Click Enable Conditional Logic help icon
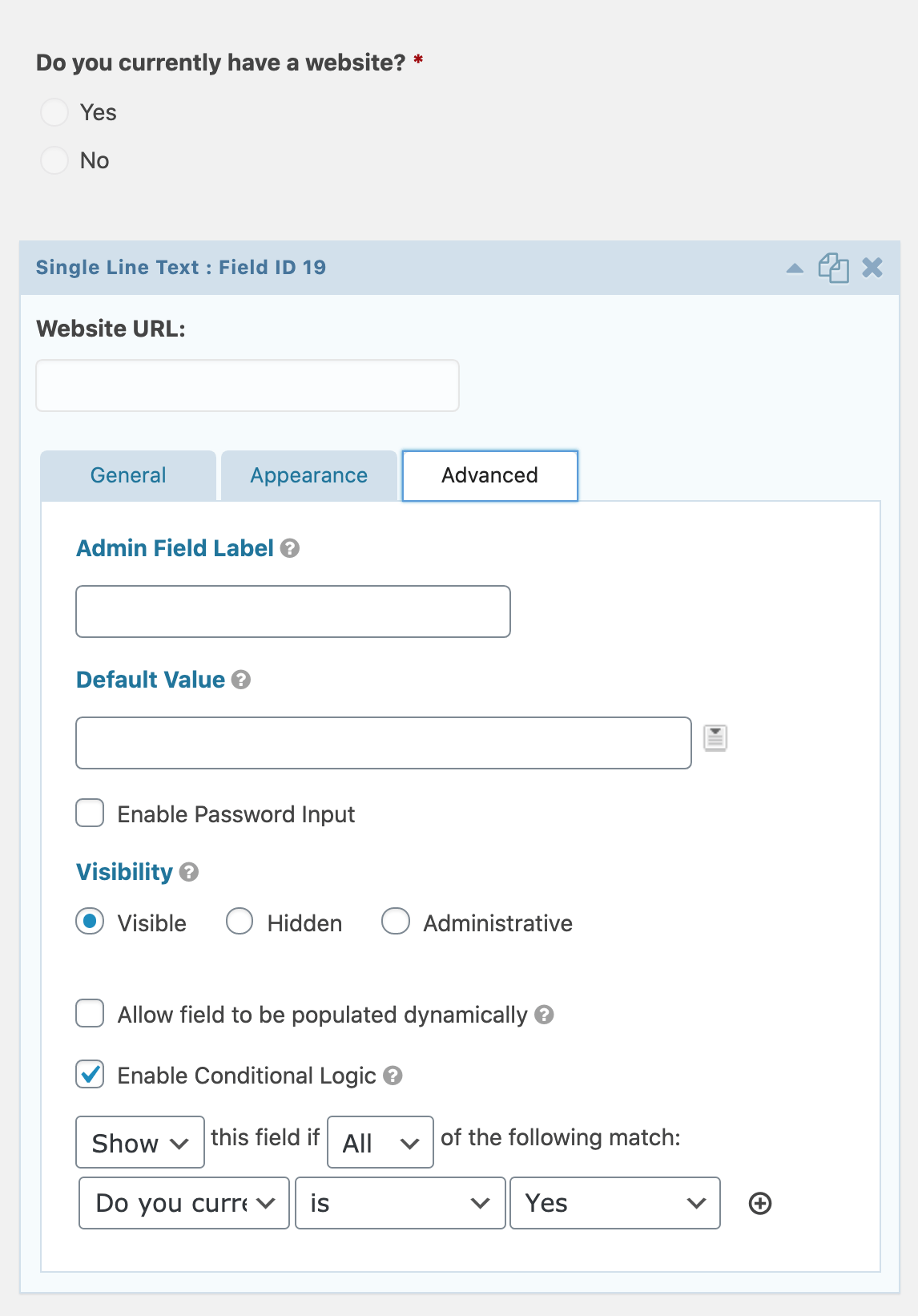Viewport: 918px width, 1316px height. coord(393,1076)
